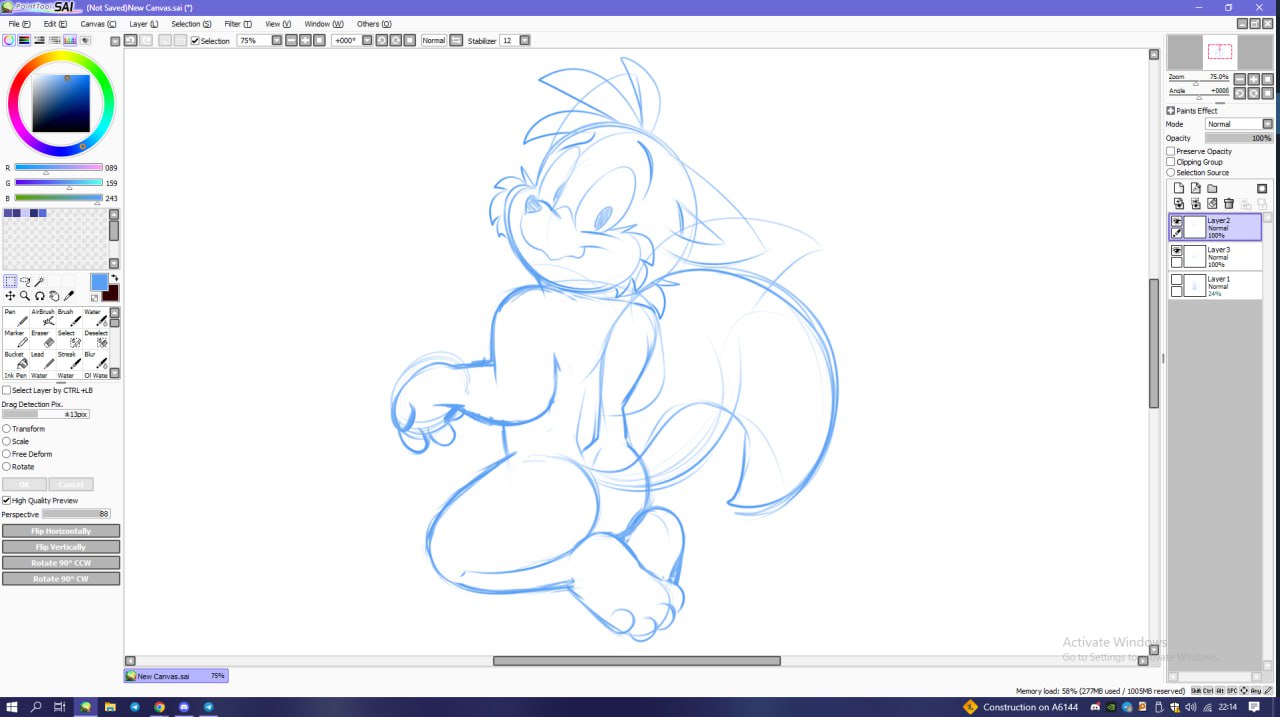The image size is (1280, 717).
Task: Choose the AirBrush tool
Action: click(48, 321)
